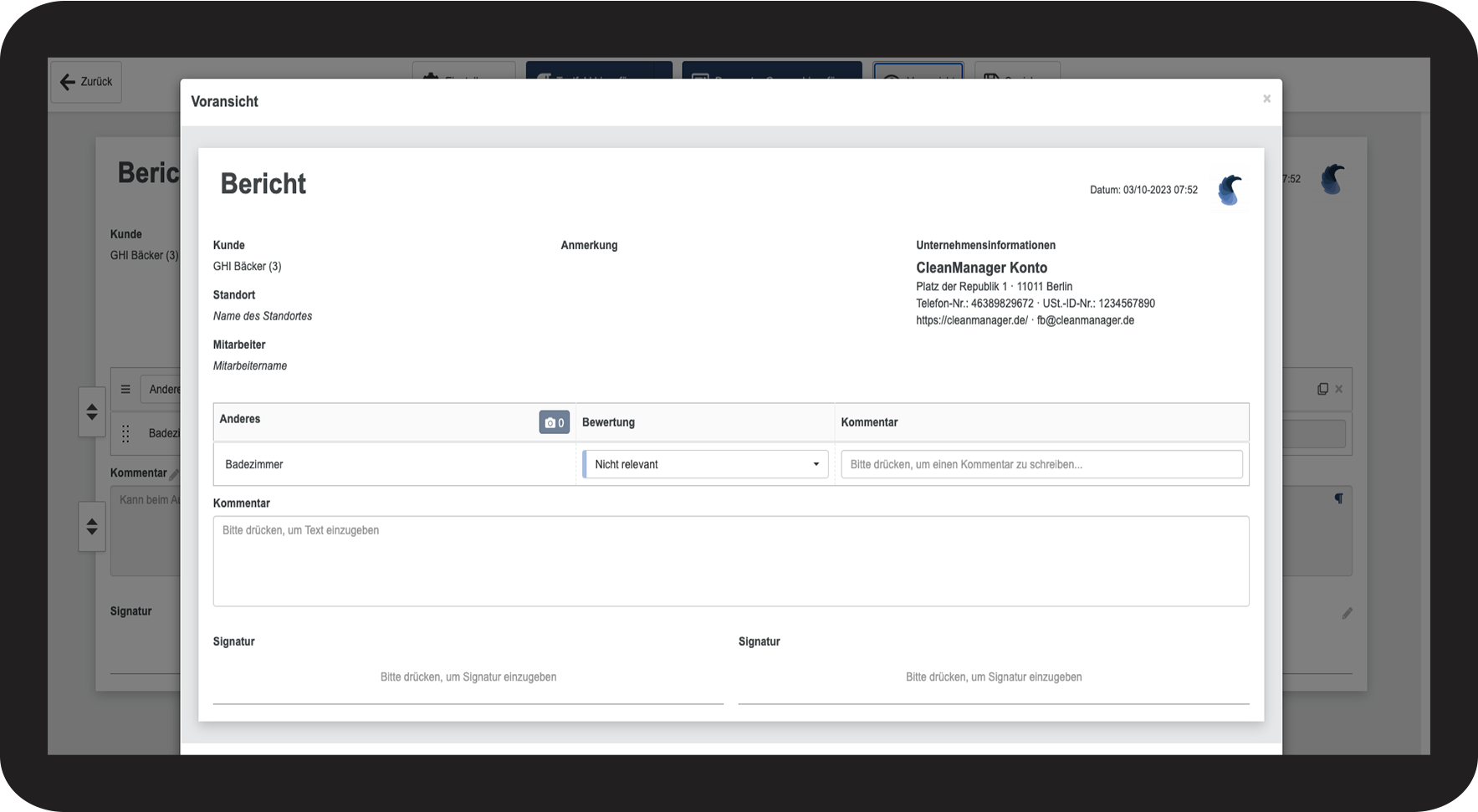Open the Nicht relevant rating dropdown
The width and height of the screenshot is (1478, 812).
click(x=705, y=464)
